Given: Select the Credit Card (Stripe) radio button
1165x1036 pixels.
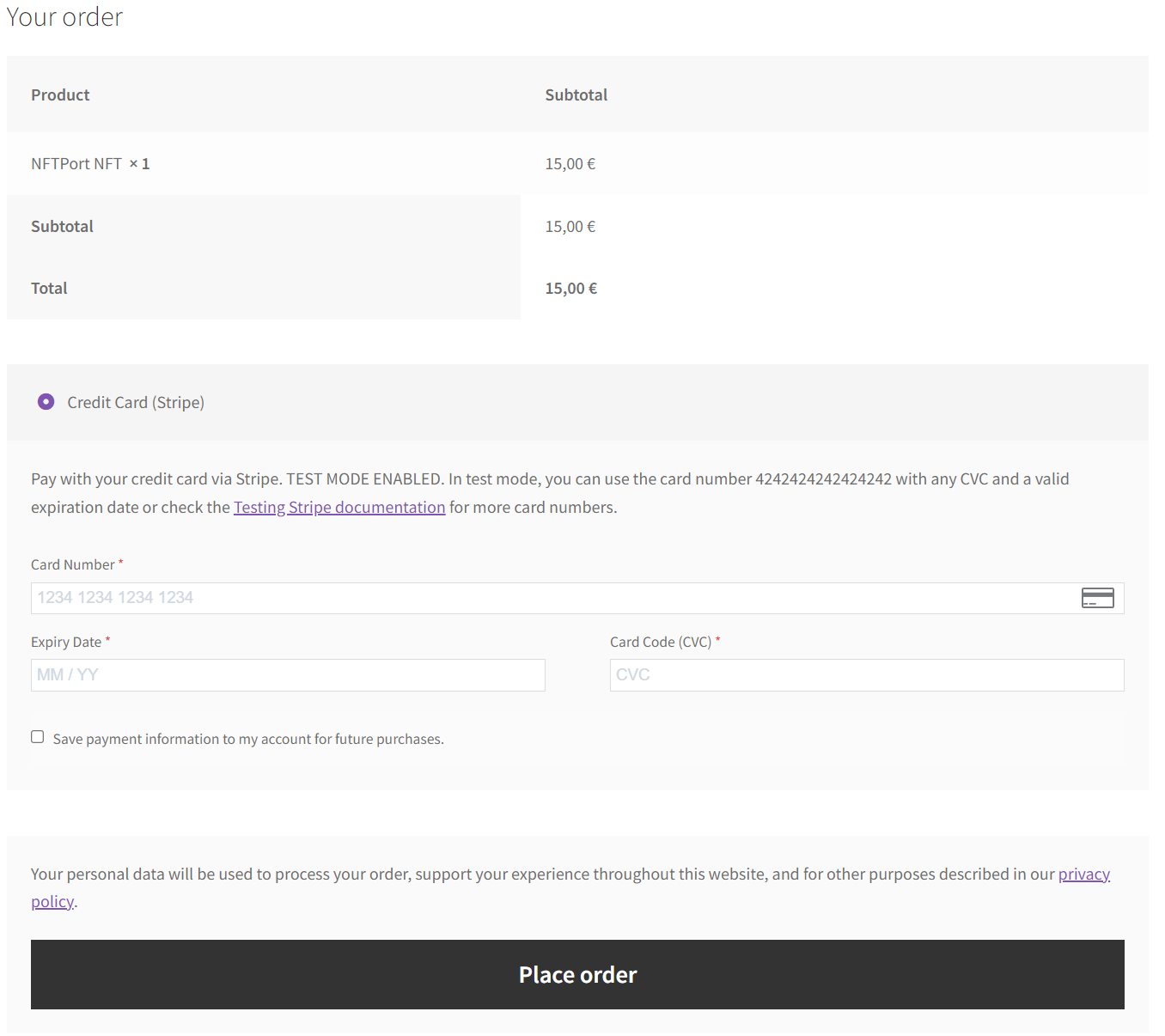Looking at the screenshot, I should [46, 402].
